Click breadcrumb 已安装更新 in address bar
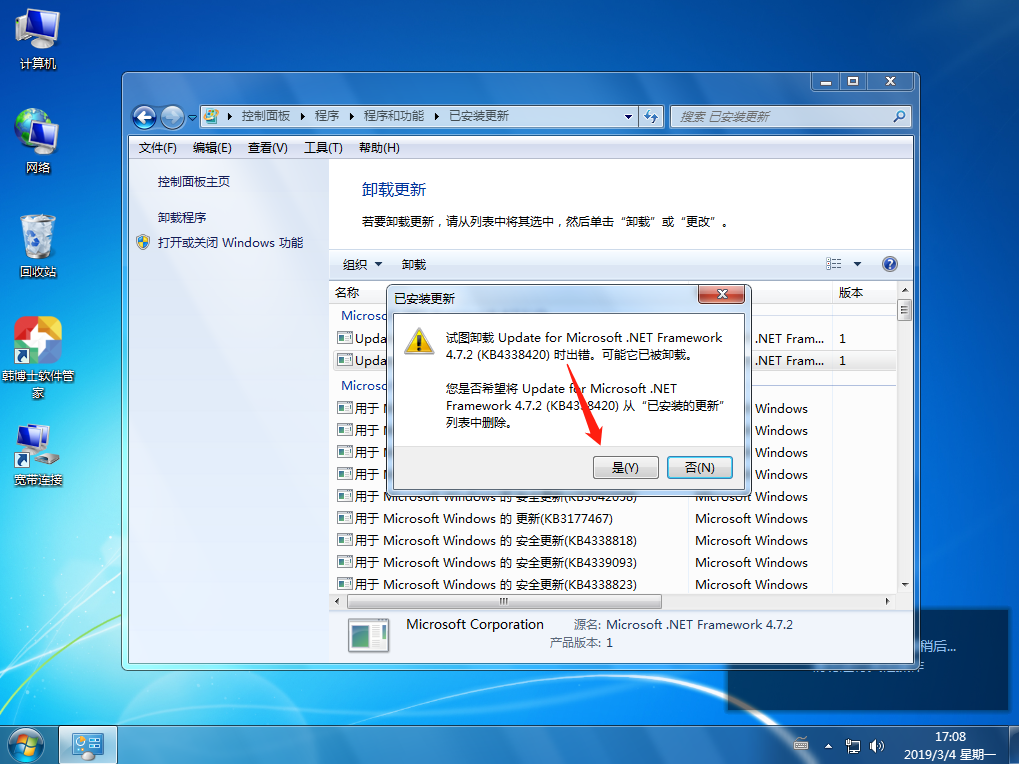Screen dimensions: 1019x764 479,116
